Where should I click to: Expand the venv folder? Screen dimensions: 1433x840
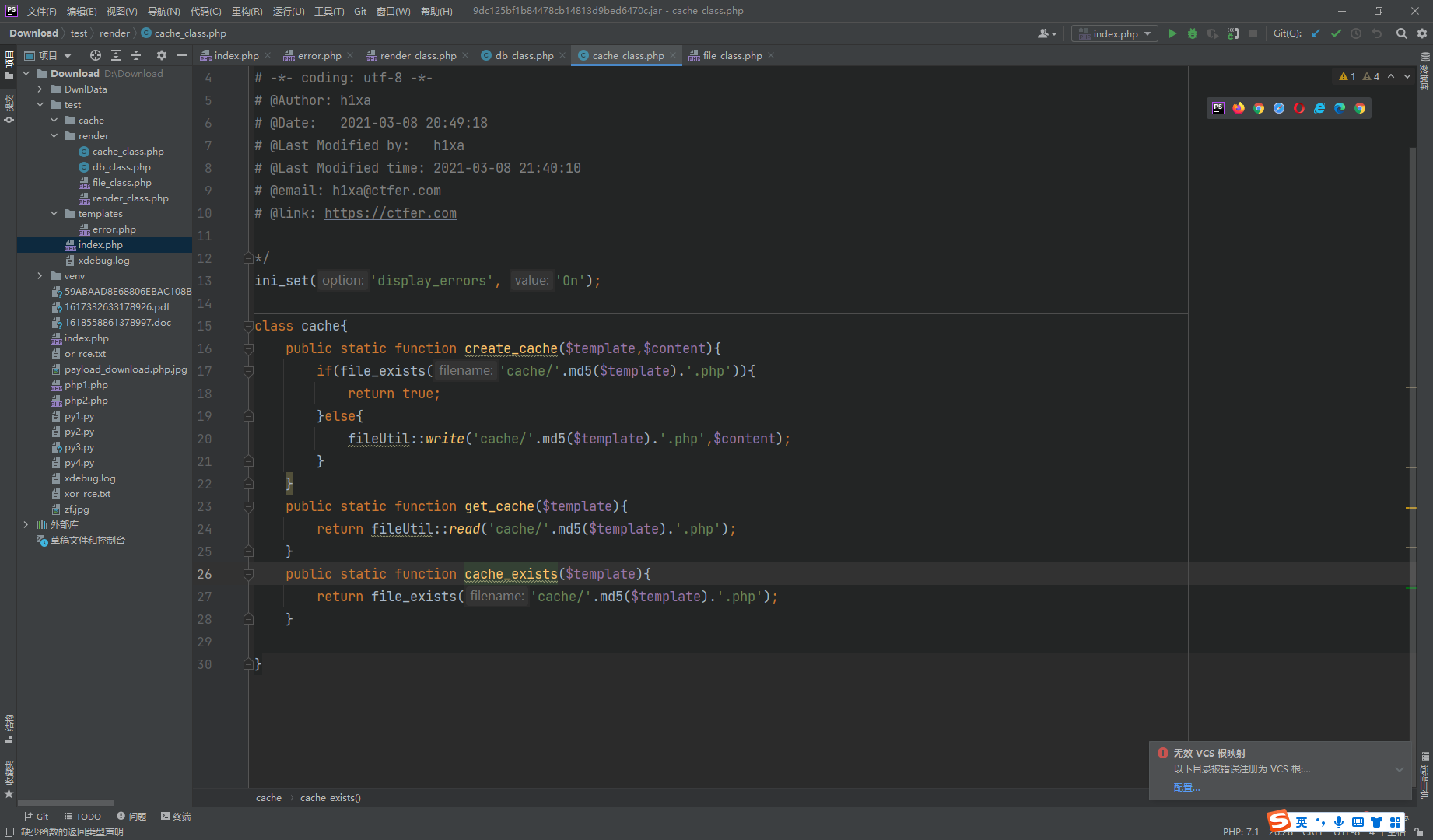coord(40,276)
